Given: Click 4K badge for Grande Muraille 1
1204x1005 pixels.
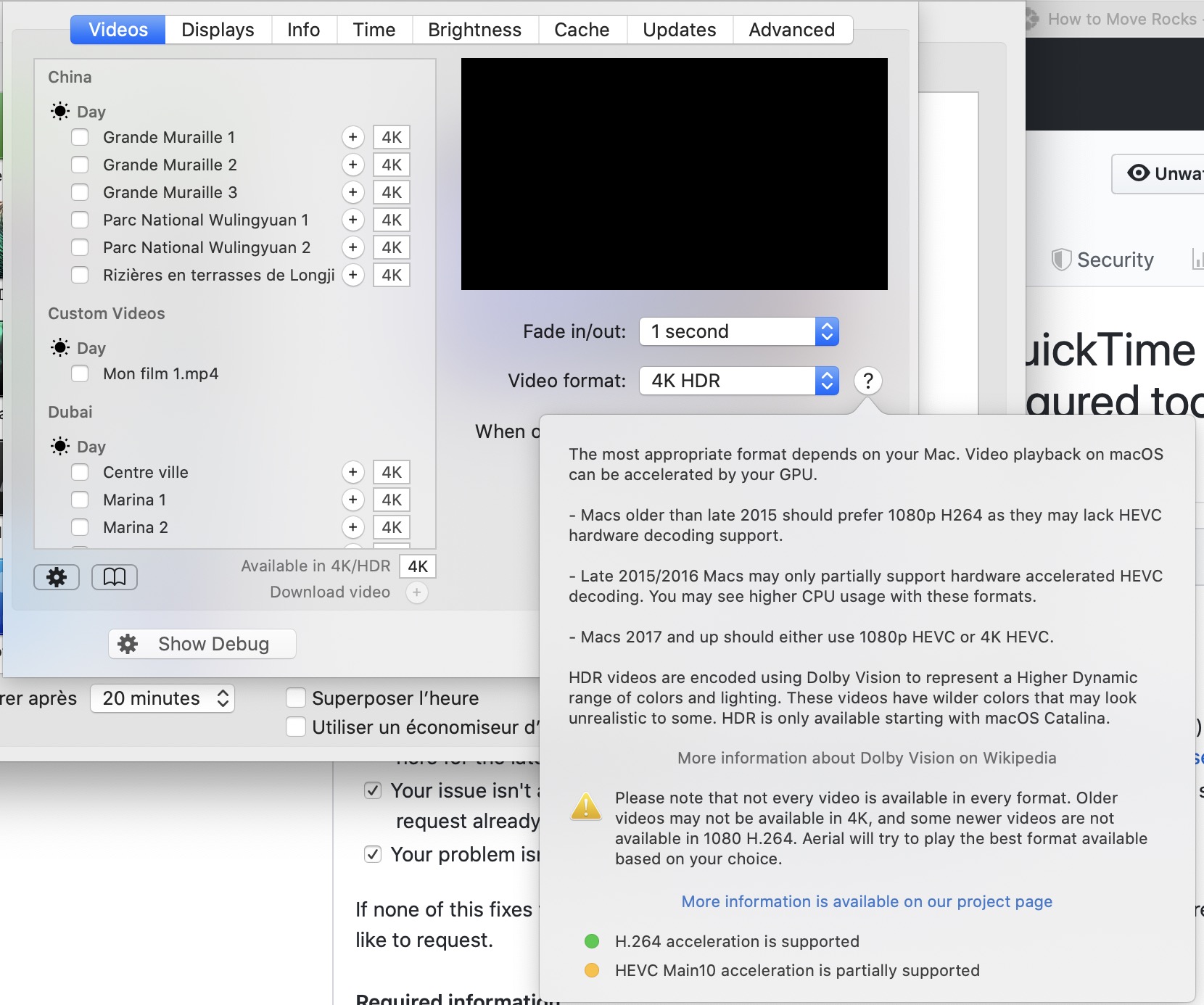Looking at the screenshot, I should 392,137.
